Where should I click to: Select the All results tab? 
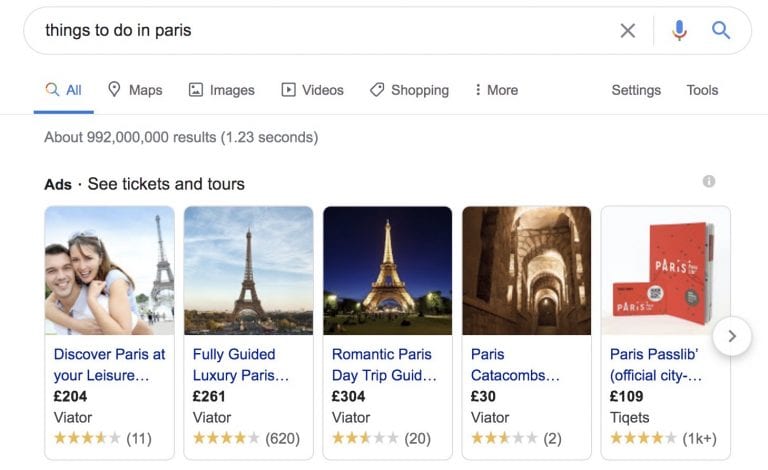click(x=64, y=90)
